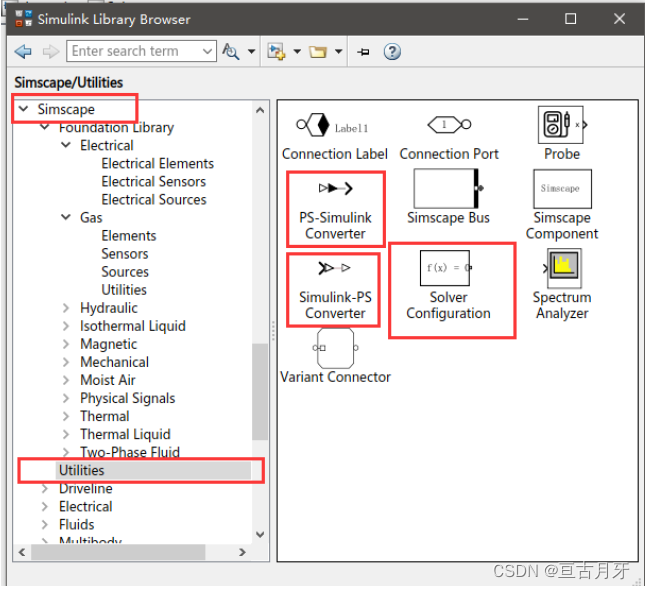Maximize the Library Browser window

(x=570, y=19)
